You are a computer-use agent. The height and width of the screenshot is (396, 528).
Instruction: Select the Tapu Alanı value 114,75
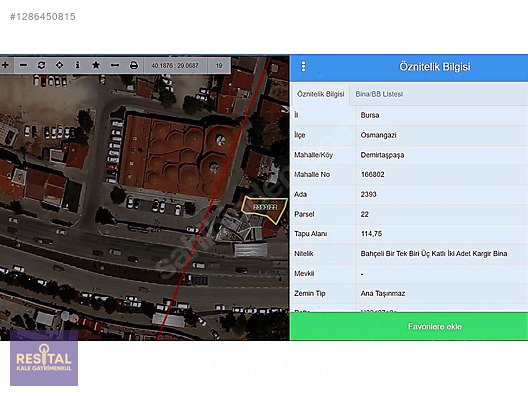click(x=371, y=234)
